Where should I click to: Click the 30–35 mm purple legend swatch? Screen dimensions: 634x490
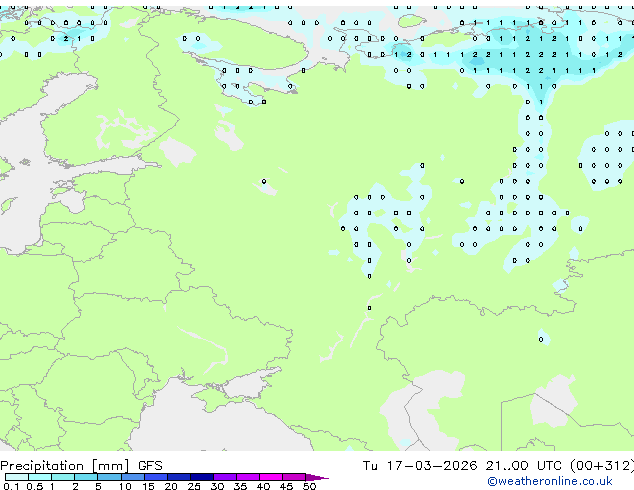point(224,477)
